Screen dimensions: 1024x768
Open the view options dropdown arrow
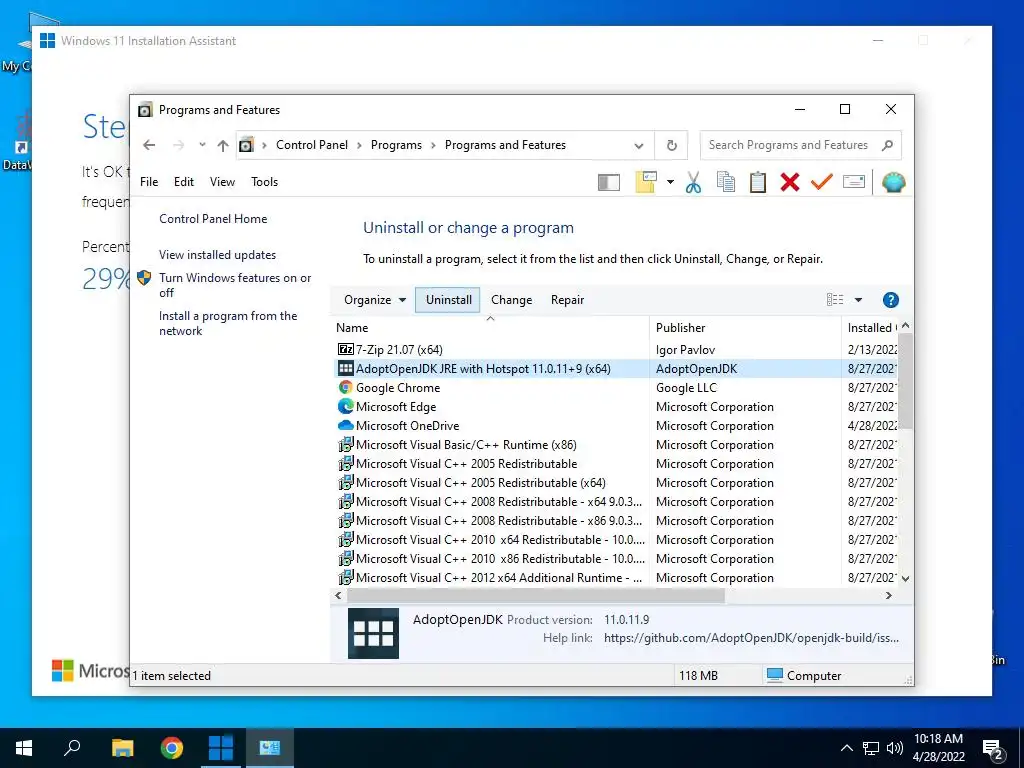[858, 300]
